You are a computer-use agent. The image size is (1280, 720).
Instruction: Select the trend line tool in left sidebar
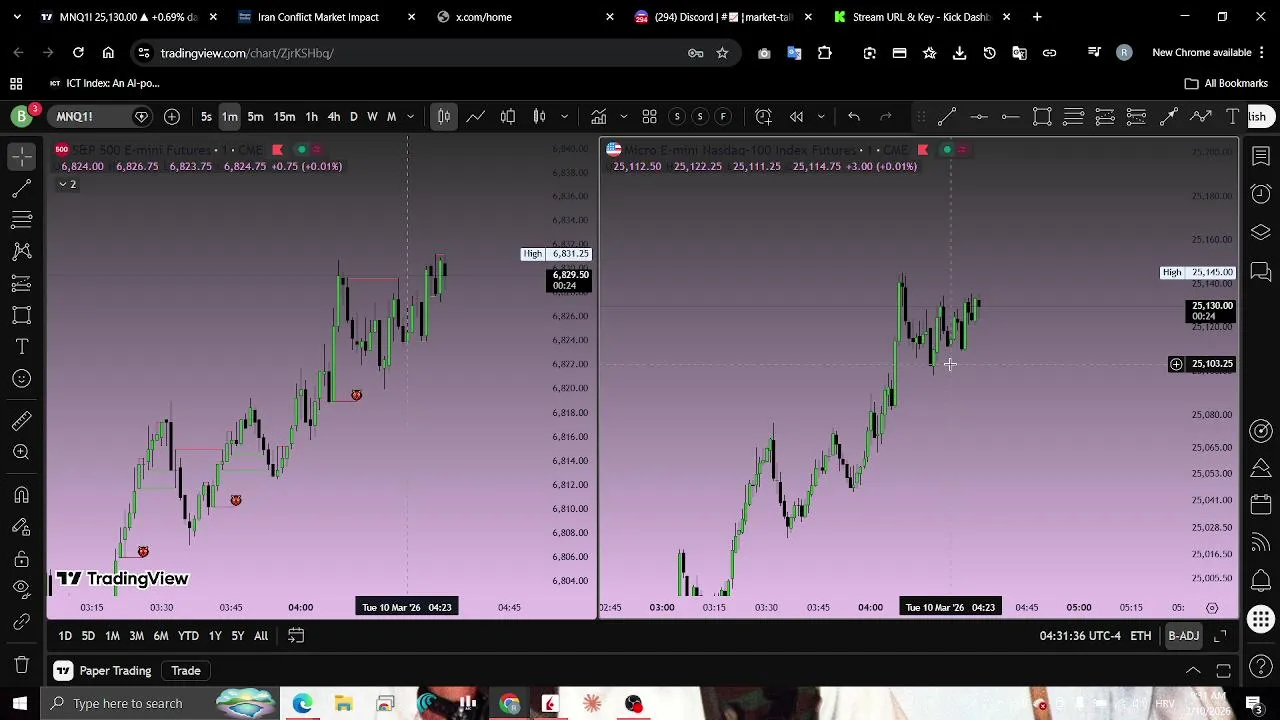(x=22, y=188)
